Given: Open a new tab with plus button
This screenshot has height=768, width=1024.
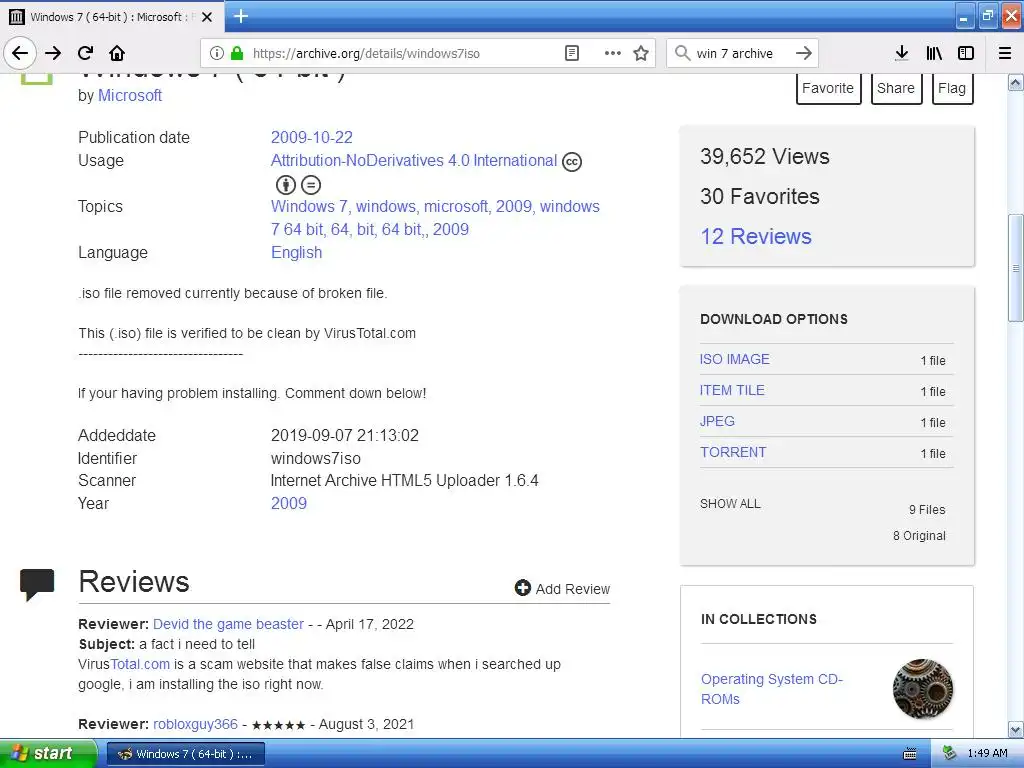Looking at the screenshot, I should coord(241,16).
